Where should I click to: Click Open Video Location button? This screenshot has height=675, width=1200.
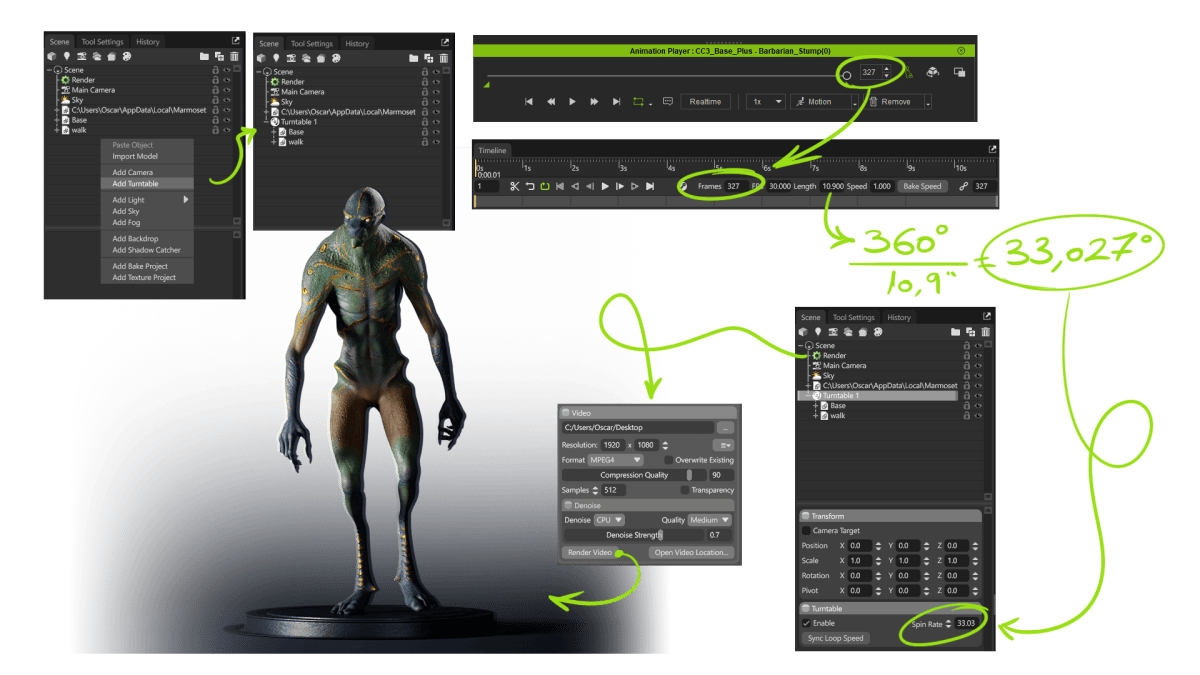coord(691,552)
